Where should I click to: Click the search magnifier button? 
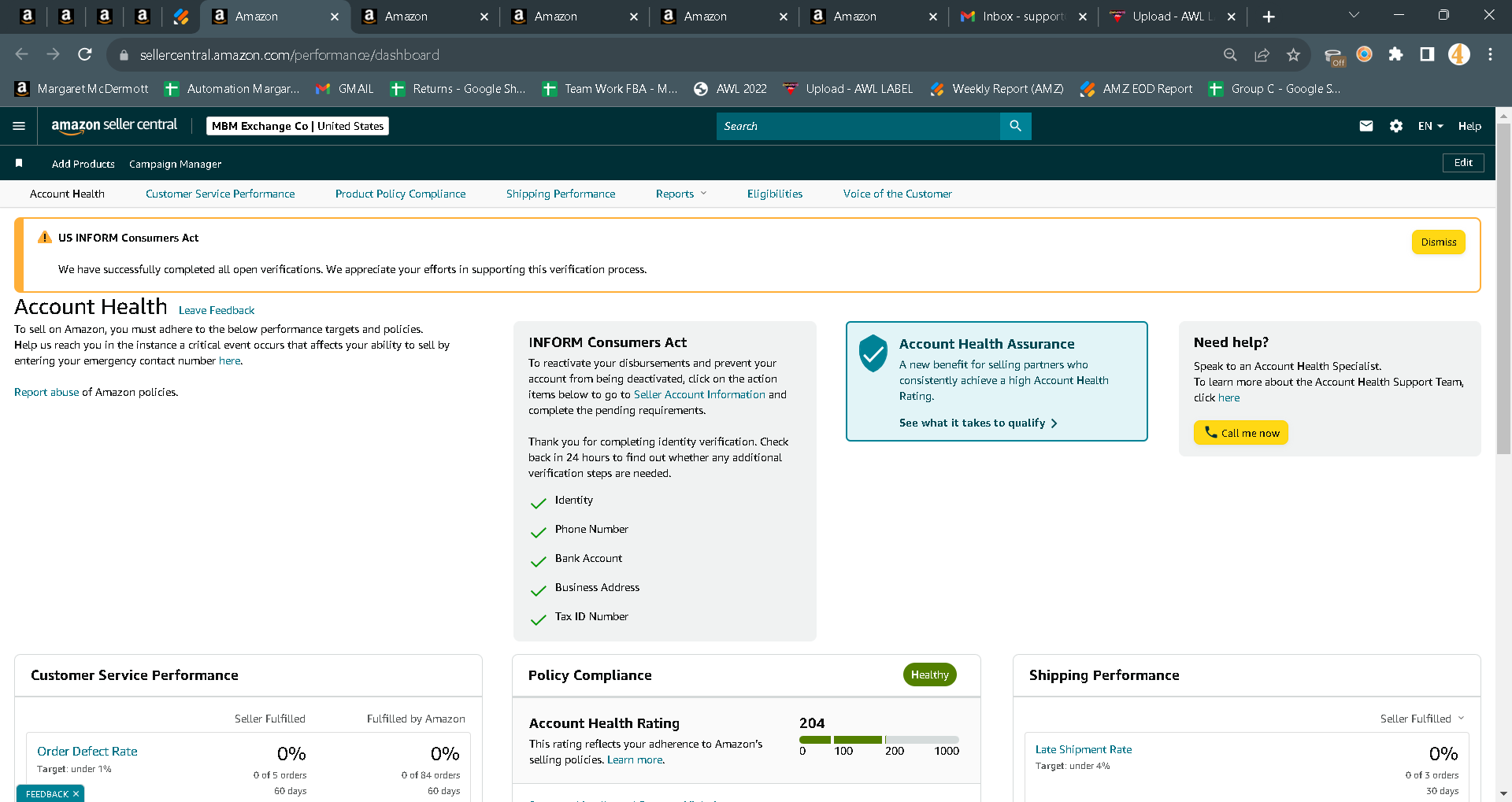[1015, 126]
